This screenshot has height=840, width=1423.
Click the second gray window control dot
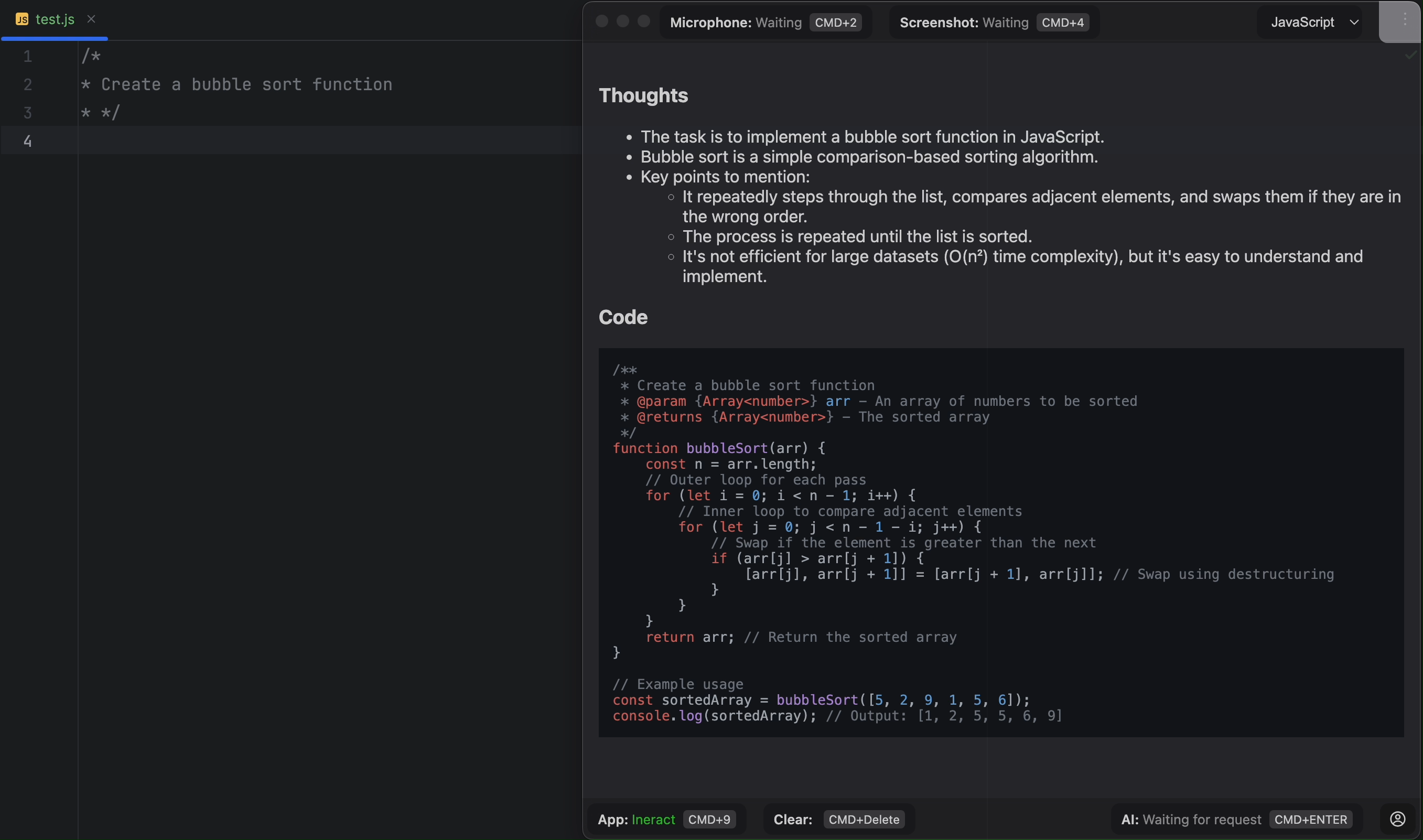[x=623, y=21]
